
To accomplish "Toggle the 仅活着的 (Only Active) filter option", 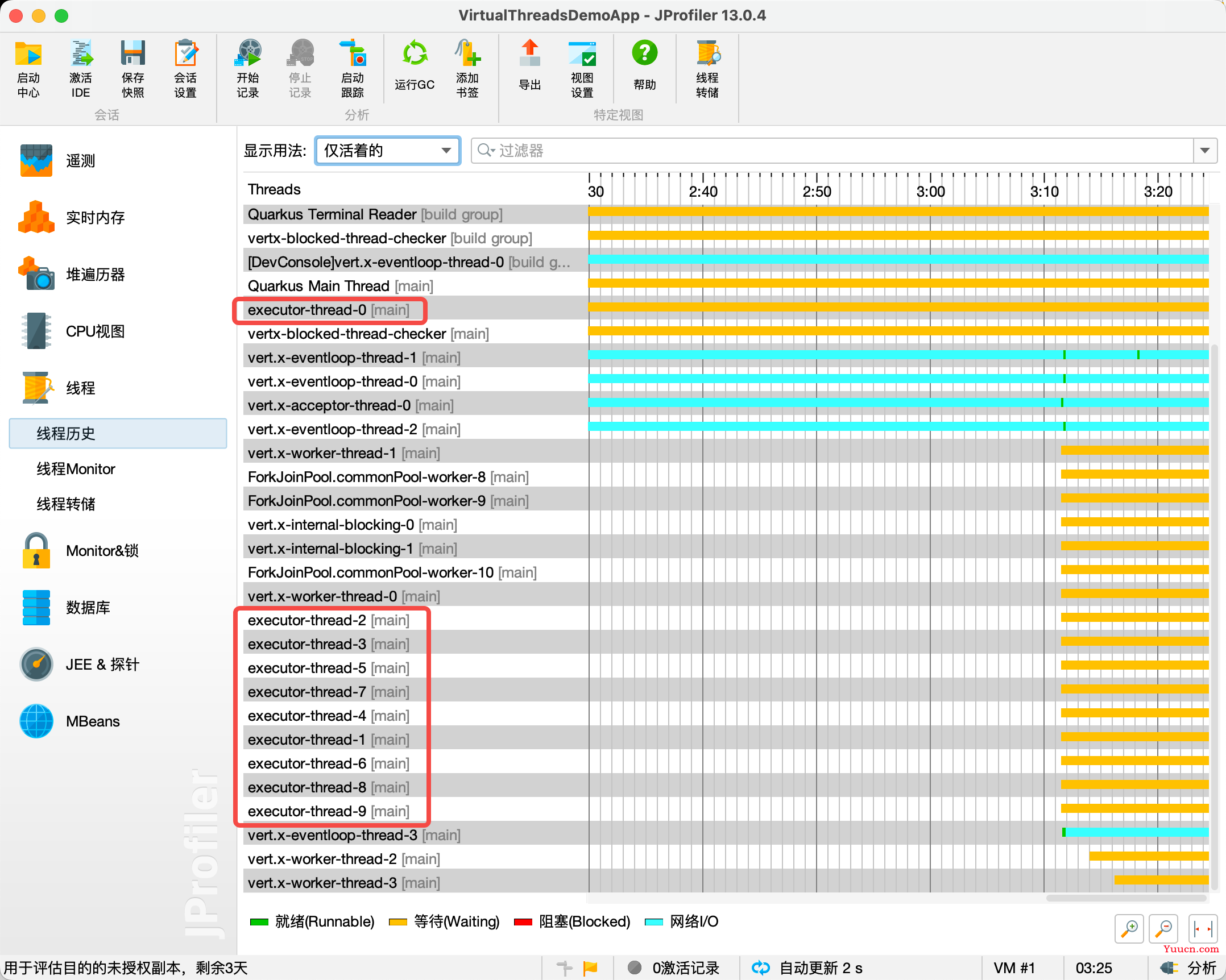I will 386,152.
